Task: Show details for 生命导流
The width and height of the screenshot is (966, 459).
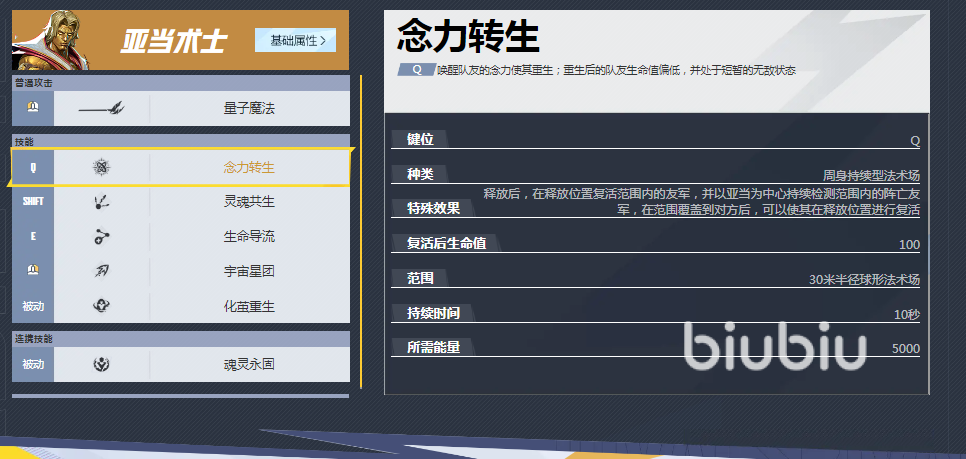Action: tap(249, 236)
